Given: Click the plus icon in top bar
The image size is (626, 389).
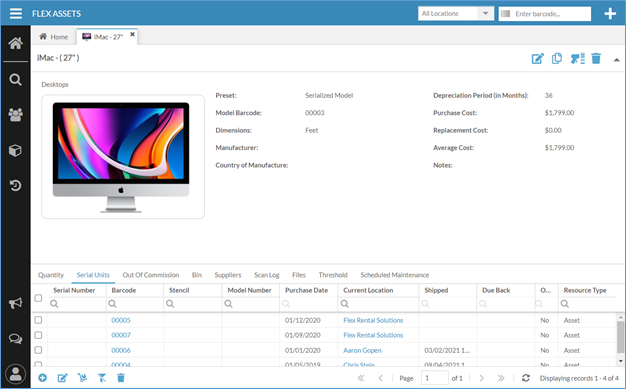Looking at the screenshot, I should pyautogui.click(x=610, y=14).
